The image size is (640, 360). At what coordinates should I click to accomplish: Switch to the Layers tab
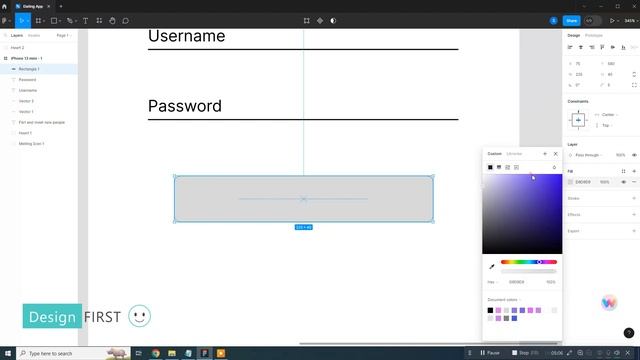click(17, 36)
